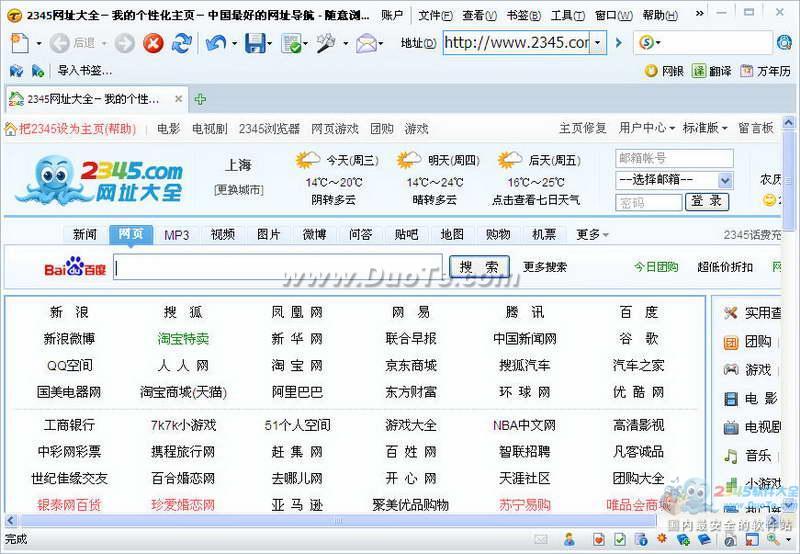This screenshot has width=800, height=554.
Task: Open the 团购 sidebar item
Action: pos(748,341)
